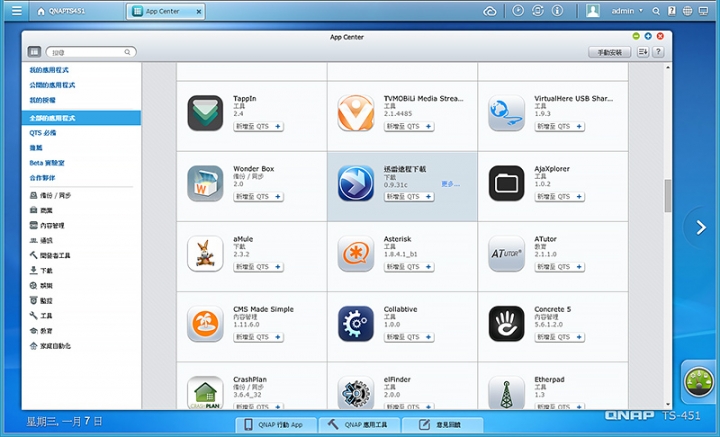This screenshot has width=720, height=437.
Task: Click the App Center search field
Action: pos(91,52)
